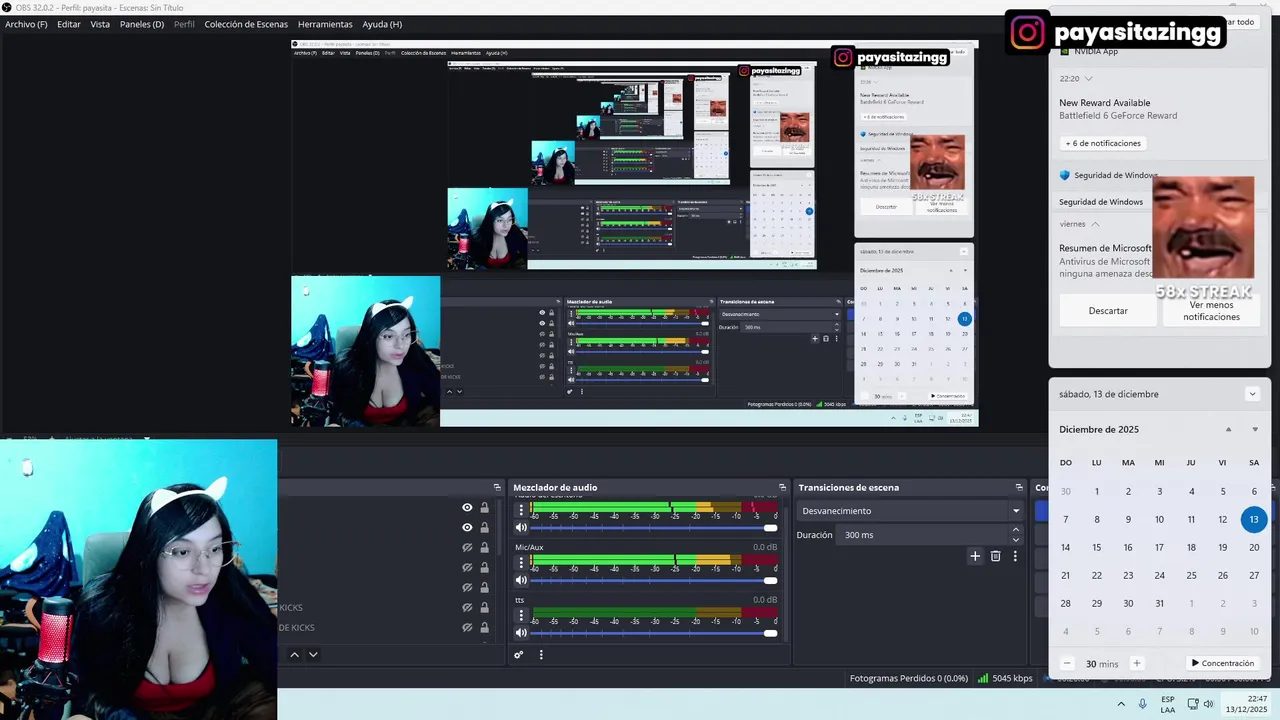This screenshot has width=1280, height=720.
Task: Start a Concentración focus session
Action: coord(1222,663)
